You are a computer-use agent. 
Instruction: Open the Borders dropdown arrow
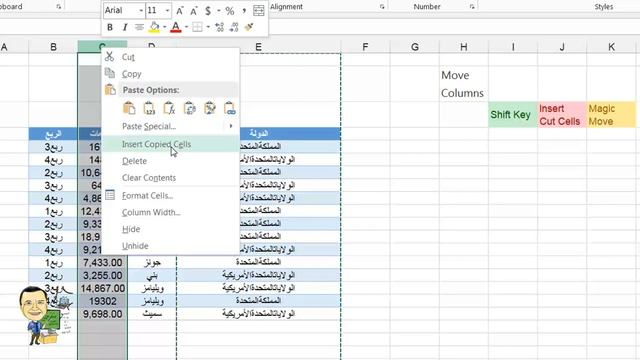pyautogui.click(x=208, y=27)
